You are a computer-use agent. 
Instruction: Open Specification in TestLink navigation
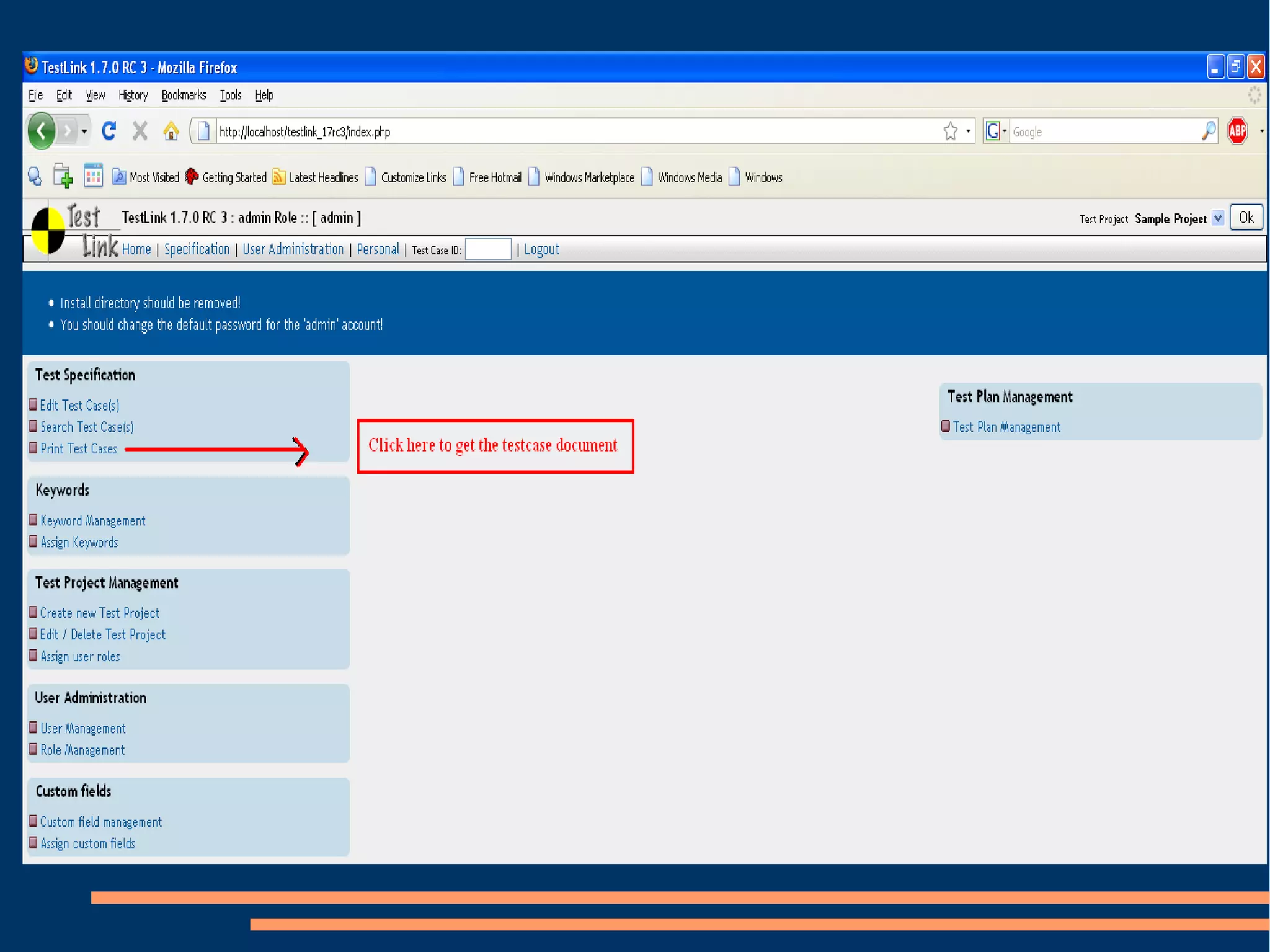[197, 249]
